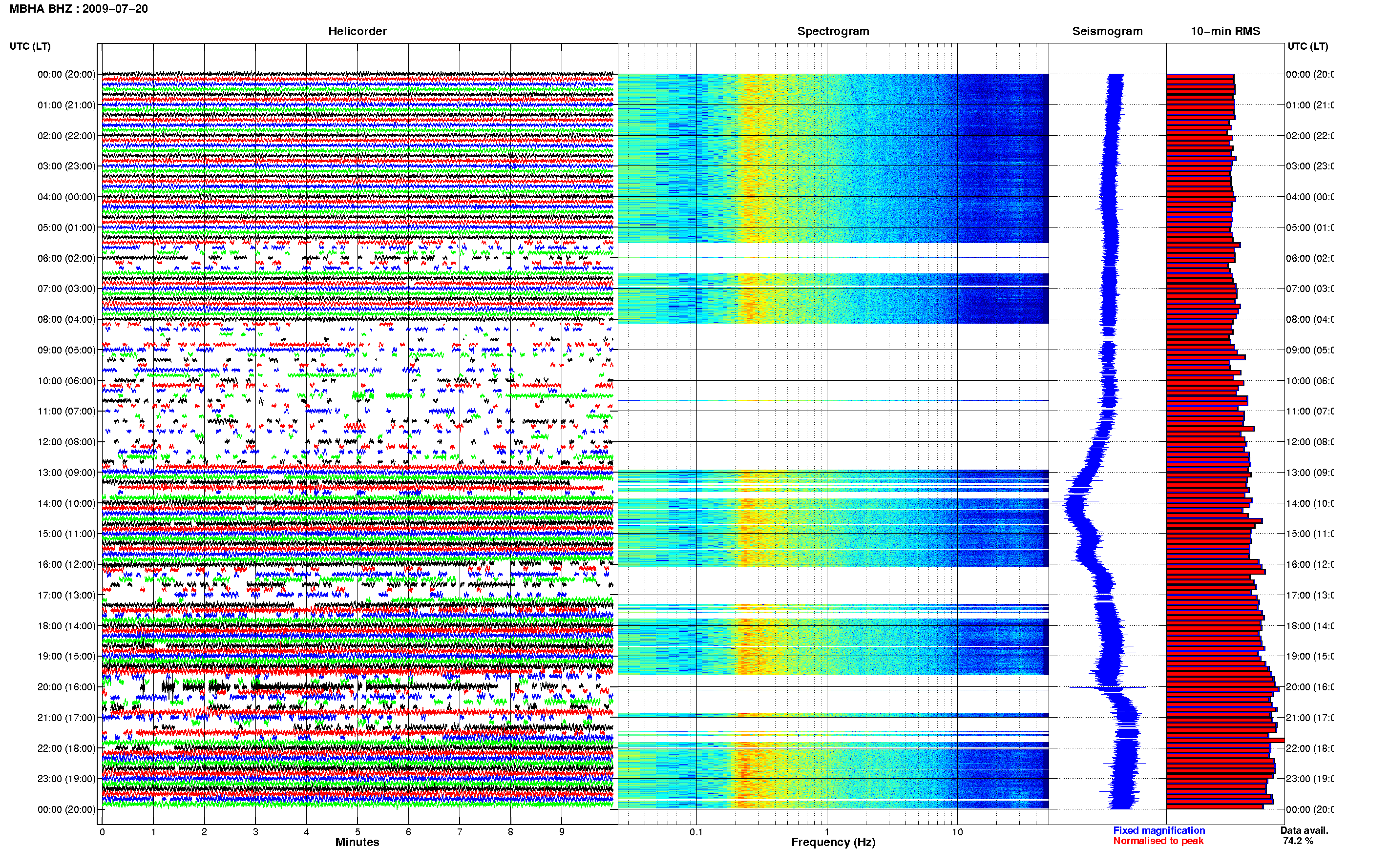Select the "Spectrogram" panel heading
1389x868 pixels.
833,31
